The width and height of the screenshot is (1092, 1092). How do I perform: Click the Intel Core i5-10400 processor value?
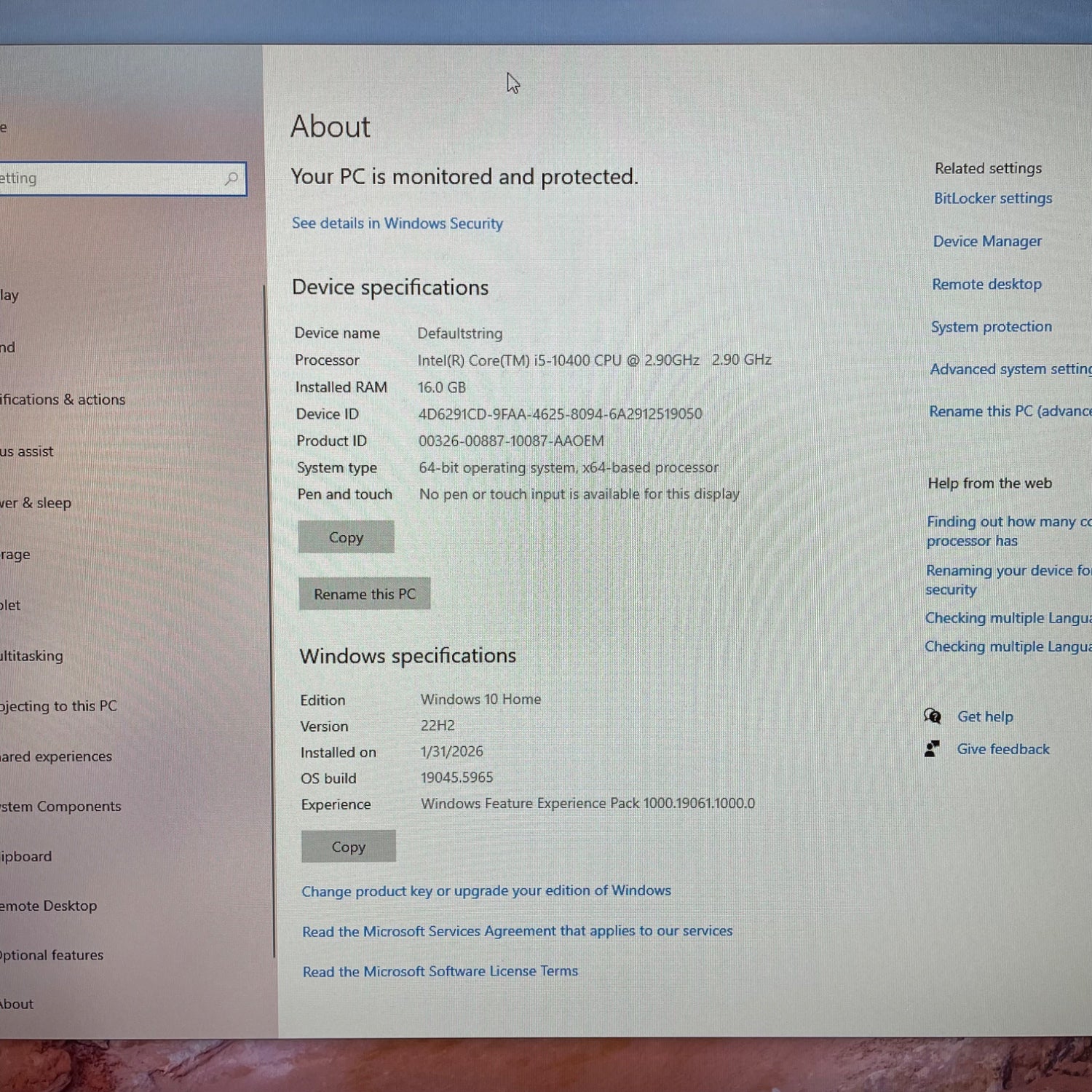(594, 360)
